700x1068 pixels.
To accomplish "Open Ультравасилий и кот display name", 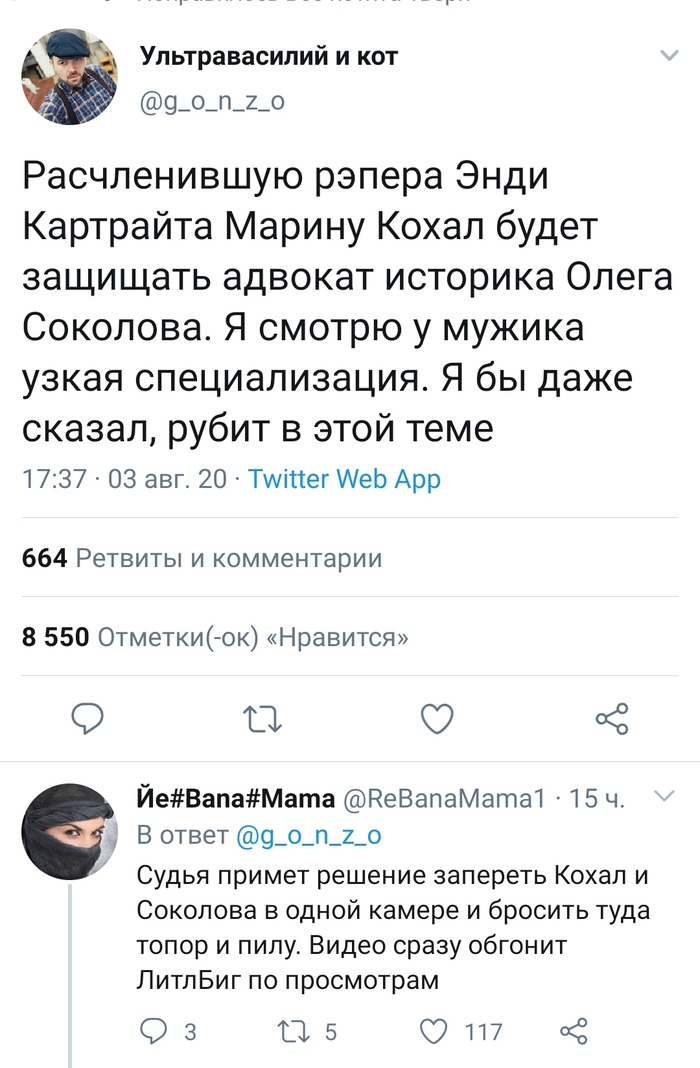I will [x=269, y=56].
